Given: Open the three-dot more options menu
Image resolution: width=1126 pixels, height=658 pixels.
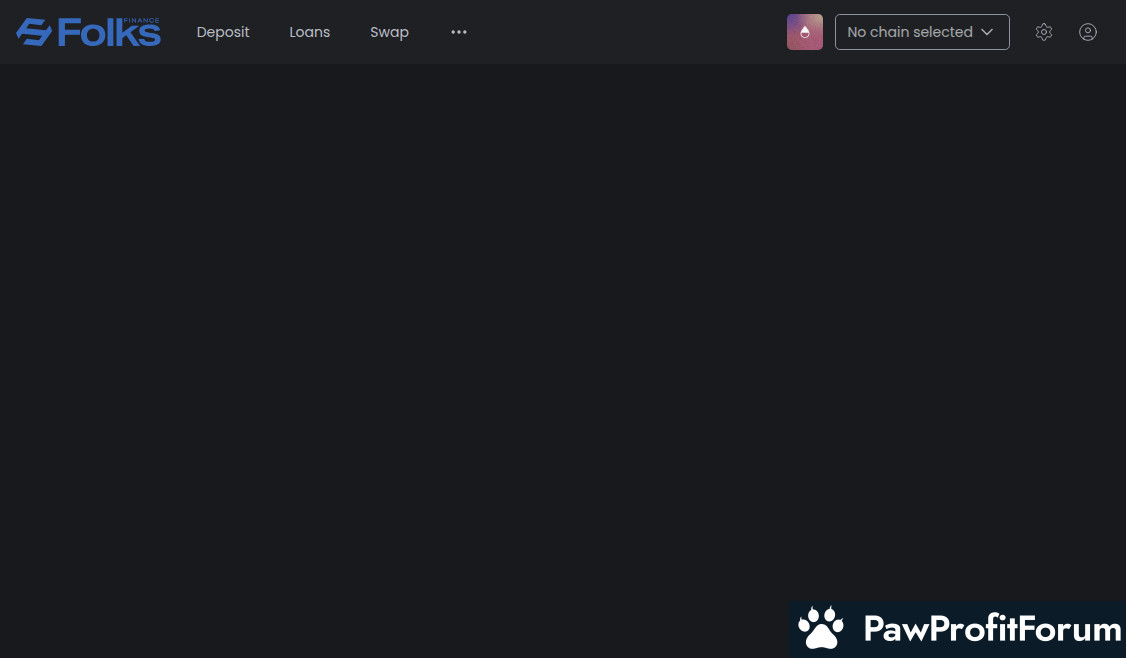Looking at the screenshot, I should click(459, 32).
